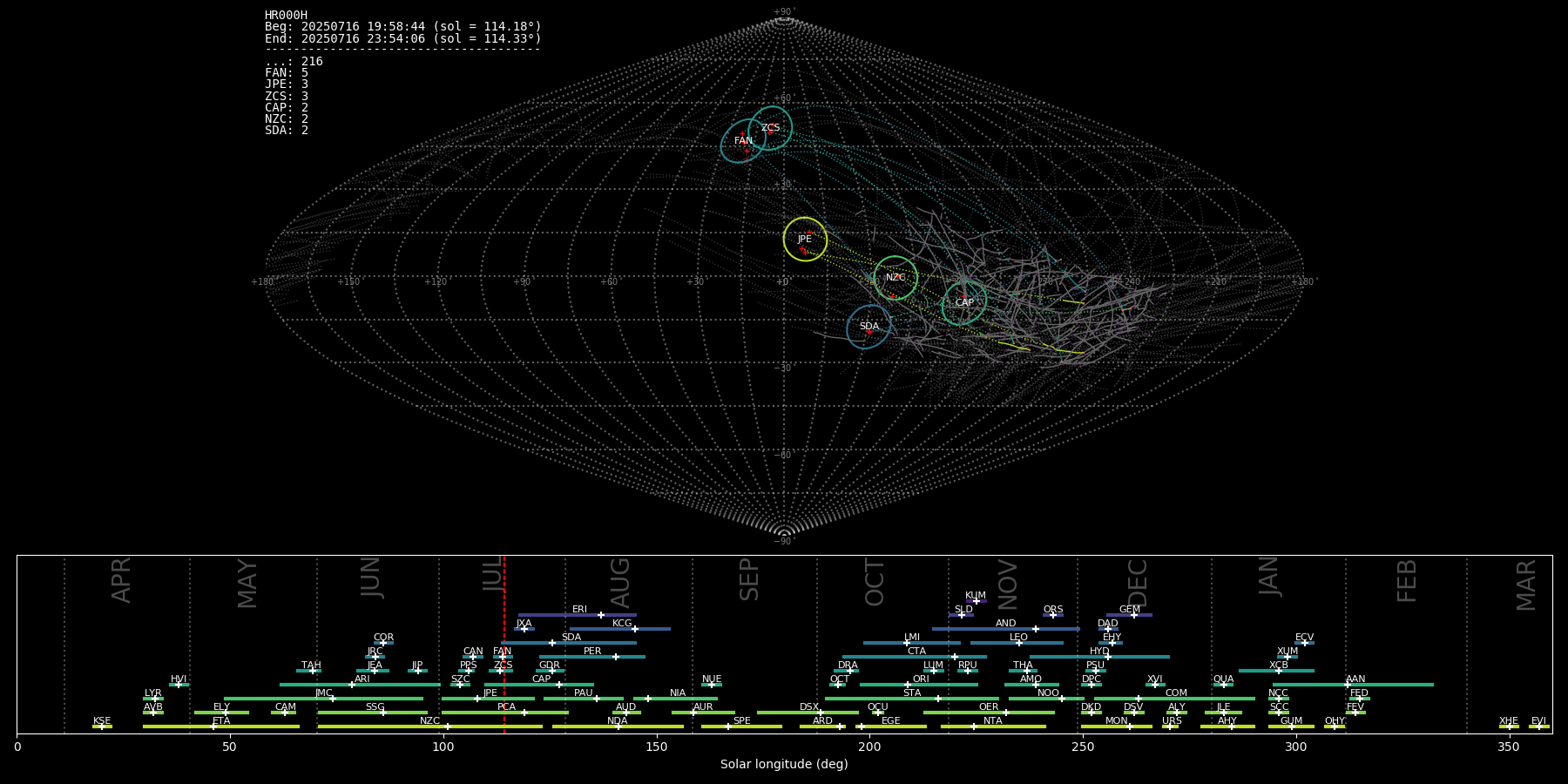Click the ORI shower bar in the timeline
Screen dimensions: 1568x784
(919, 685)
